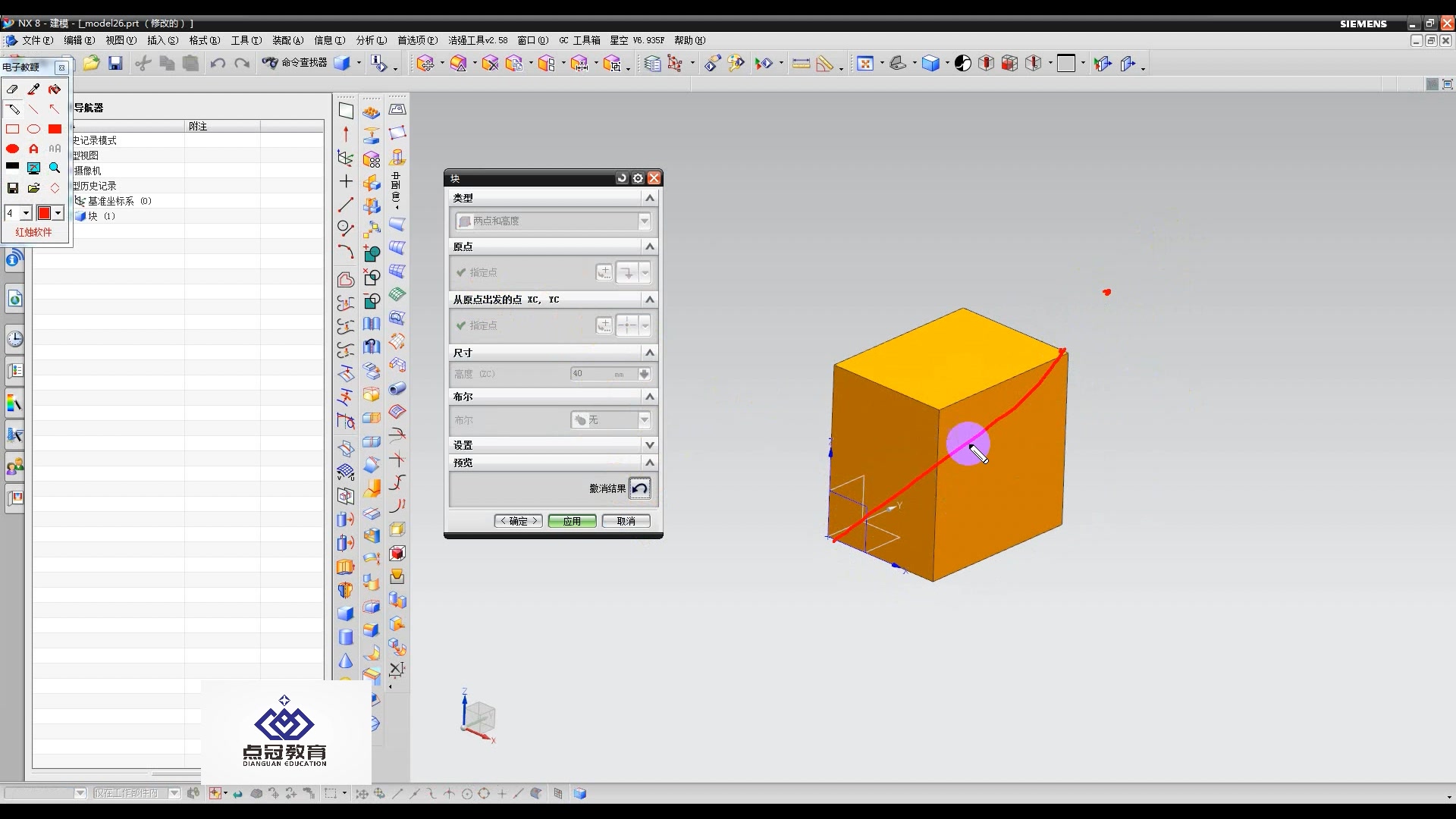Open the 插入 menu
The height and width of the screenshot is (819, 1456).
[162, 40]
